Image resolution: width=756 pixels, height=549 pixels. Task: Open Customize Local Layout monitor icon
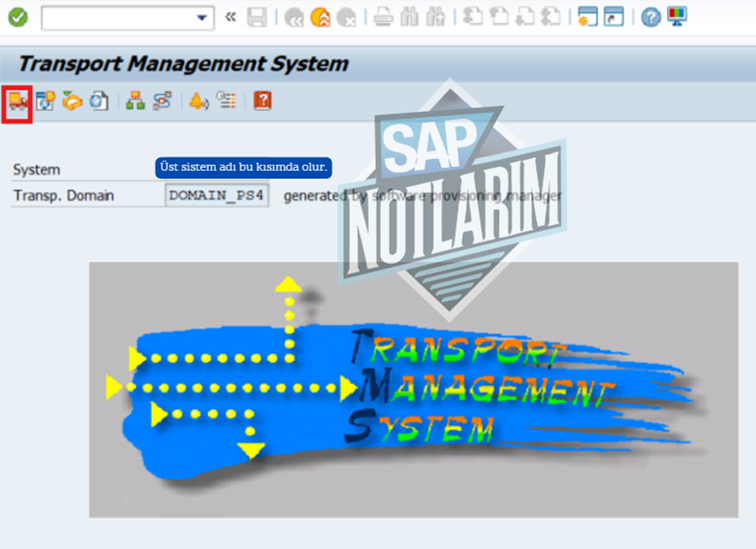pos(677,17)
